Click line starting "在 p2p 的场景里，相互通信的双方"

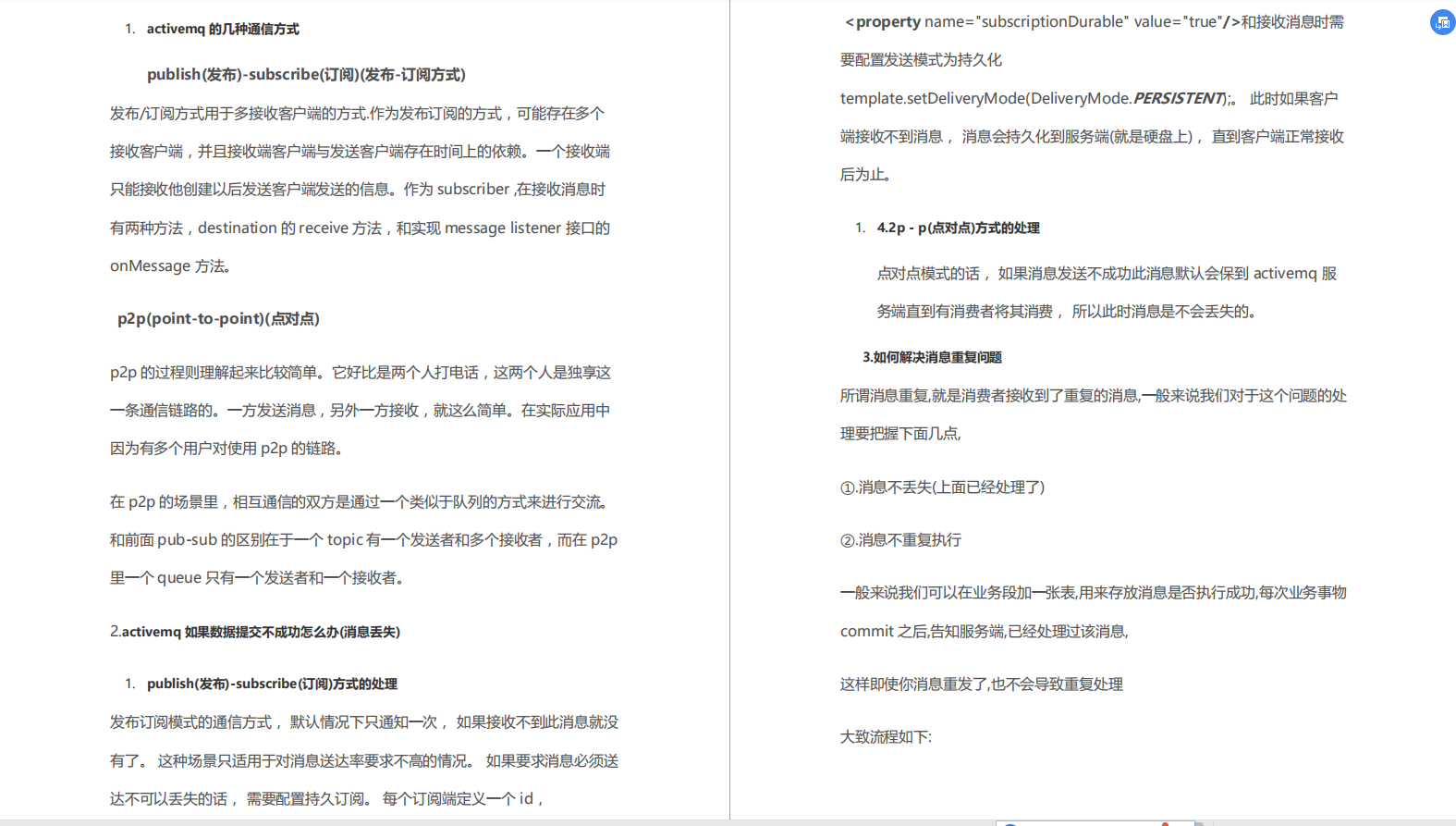(x=361, y=501)
